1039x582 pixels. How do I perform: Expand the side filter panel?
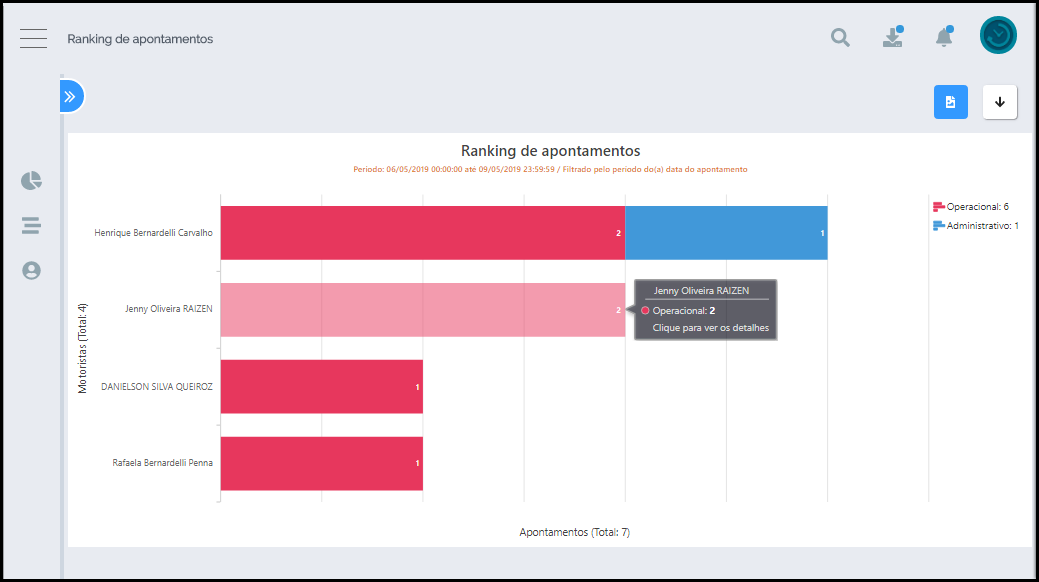[x=70, y=97]
